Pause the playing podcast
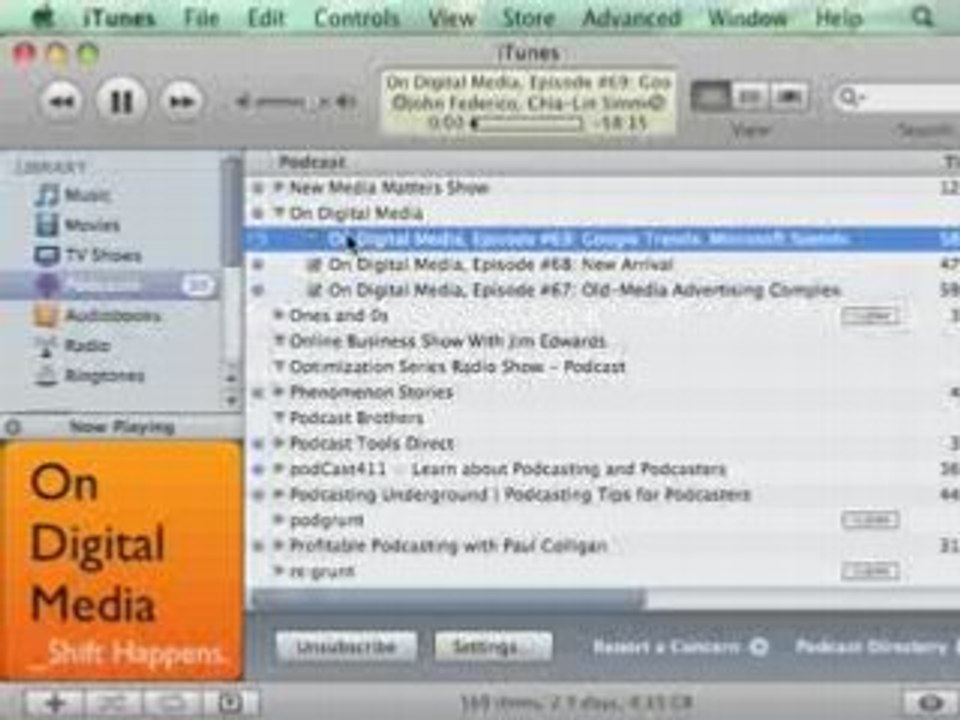 coord(121,101)
